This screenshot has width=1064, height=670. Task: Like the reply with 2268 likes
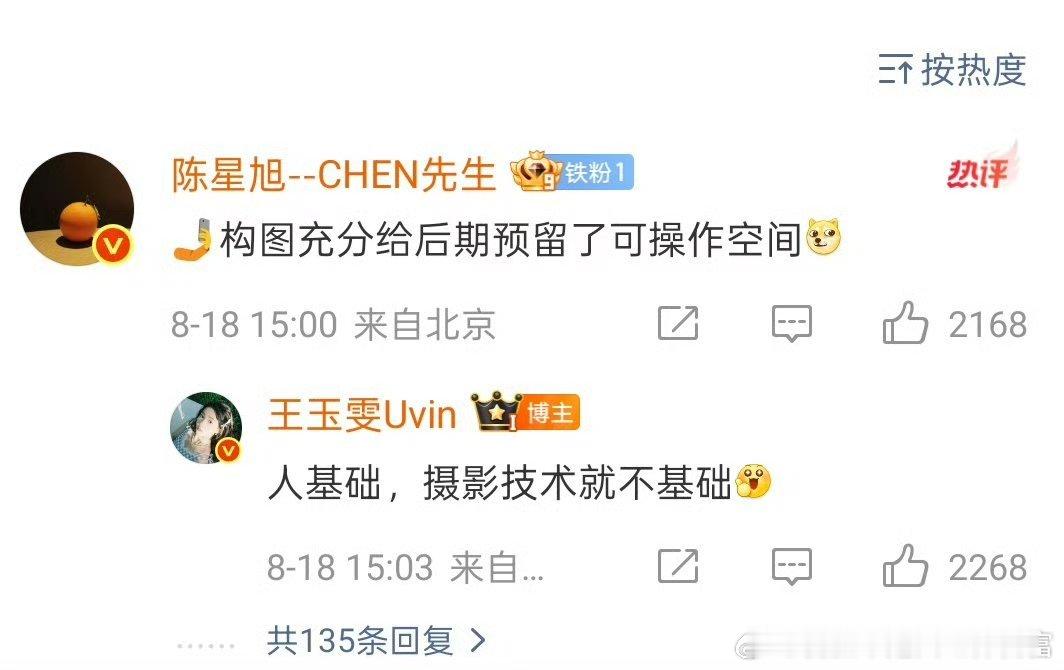pos(905,565)
